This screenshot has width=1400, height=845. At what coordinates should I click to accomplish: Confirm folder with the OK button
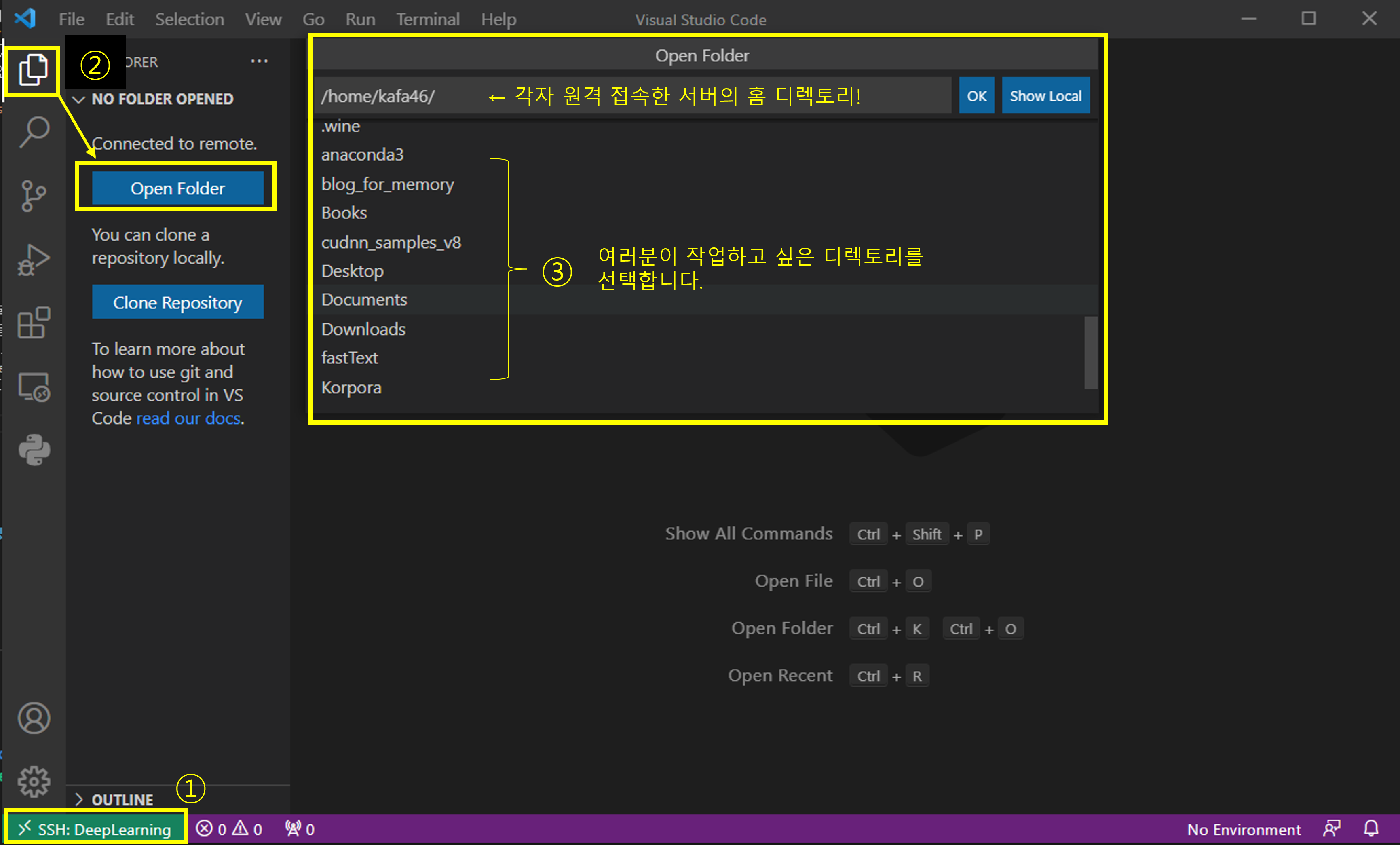pyautogui.click(x=977, y=95)
